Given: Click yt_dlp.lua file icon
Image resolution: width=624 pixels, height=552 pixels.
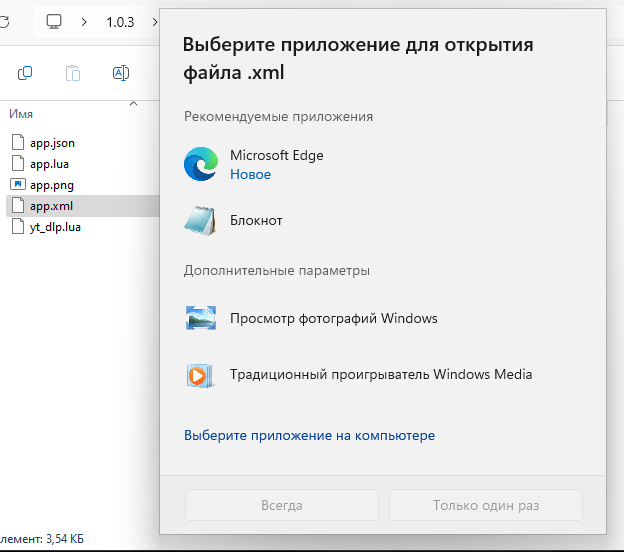Looking at the screenshot, I should pos(18,227).
